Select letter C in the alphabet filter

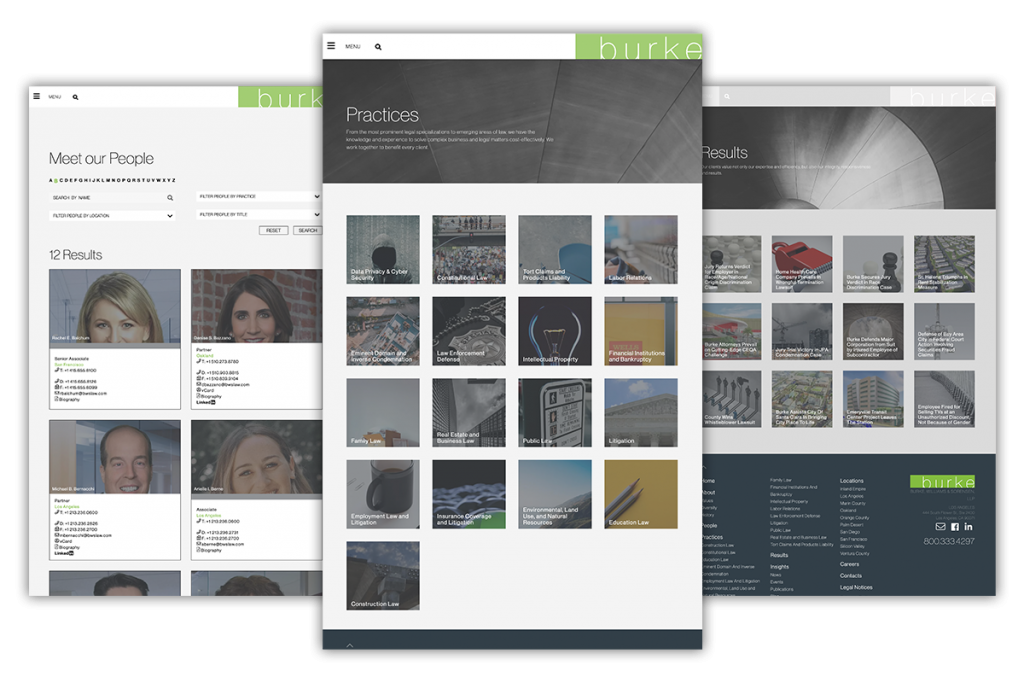click(x=60, y=180)
